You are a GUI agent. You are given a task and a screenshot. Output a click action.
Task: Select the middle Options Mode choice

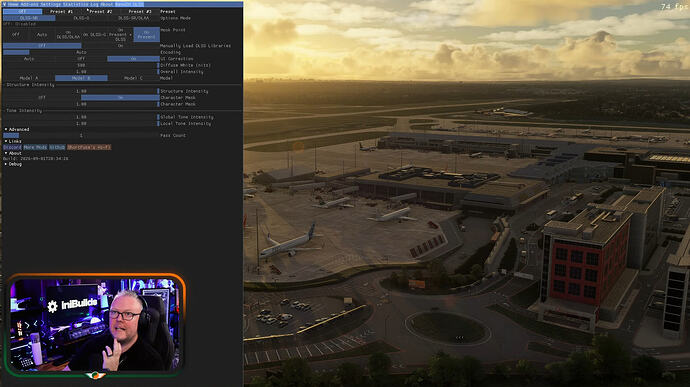81,18
